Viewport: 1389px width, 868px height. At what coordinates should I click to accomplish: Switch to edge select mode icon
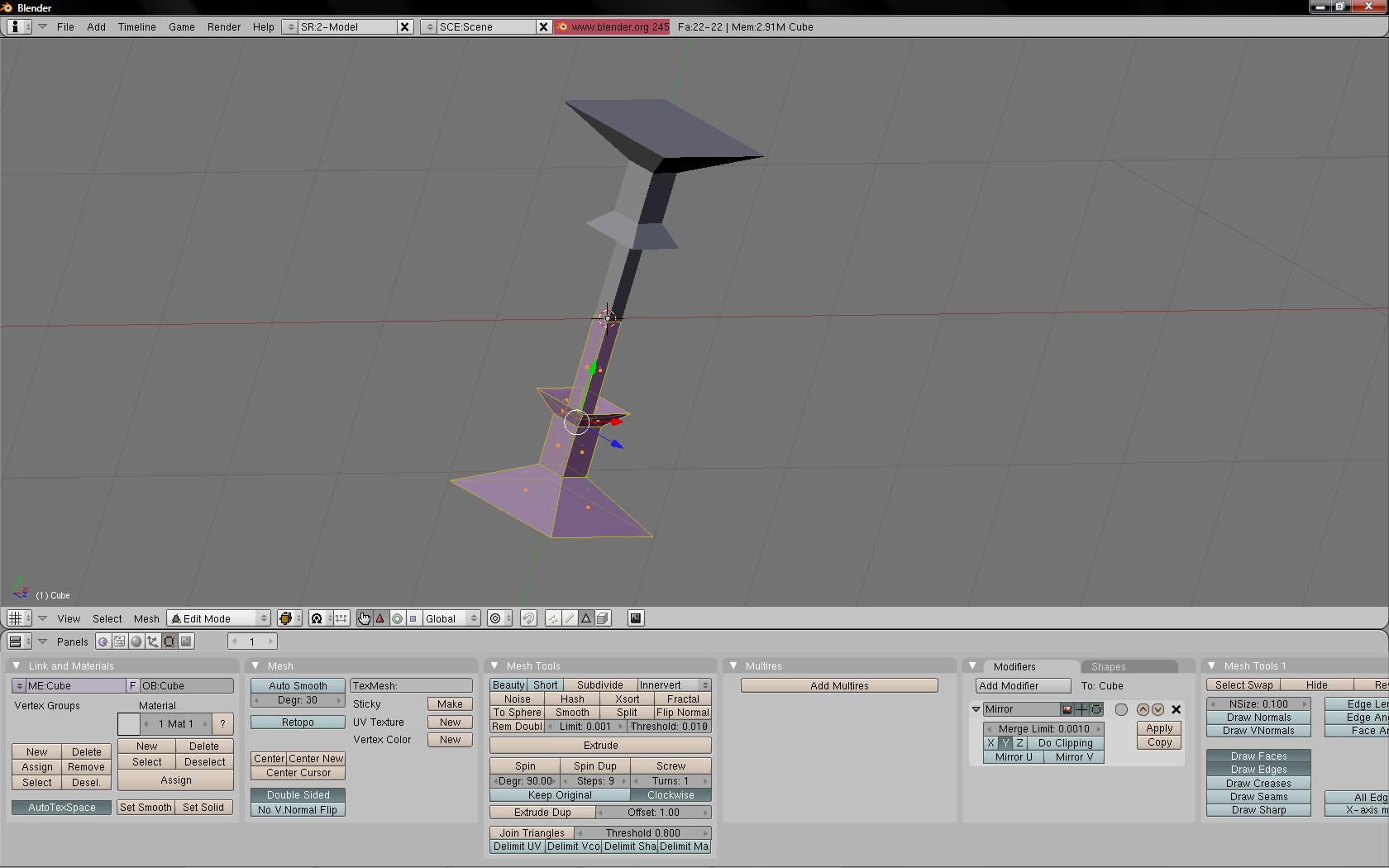pos(570,618)
